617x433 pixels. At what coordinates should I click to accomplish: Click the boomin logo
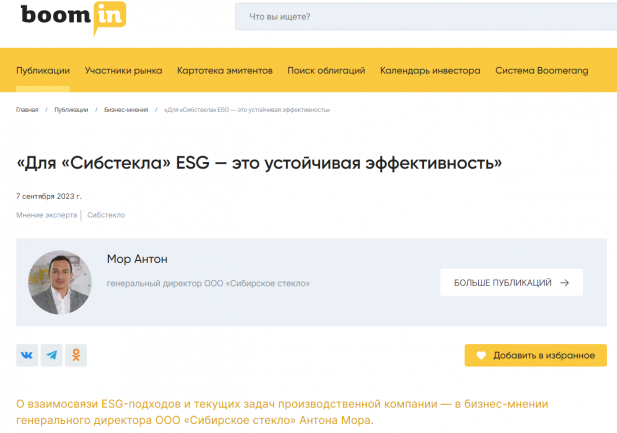pos(73,18)
